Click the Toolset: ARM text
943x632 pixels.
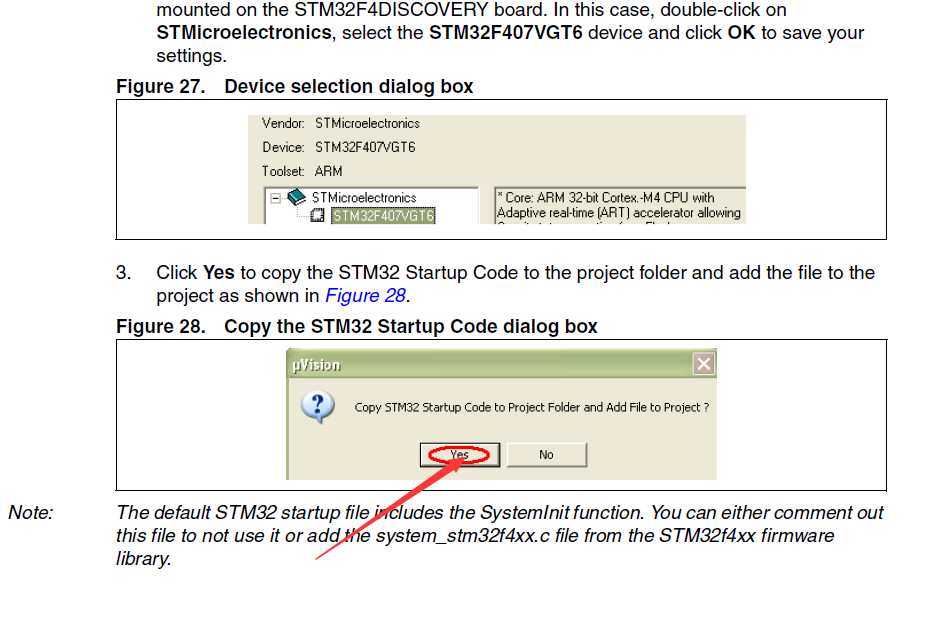tap(302, 171)
